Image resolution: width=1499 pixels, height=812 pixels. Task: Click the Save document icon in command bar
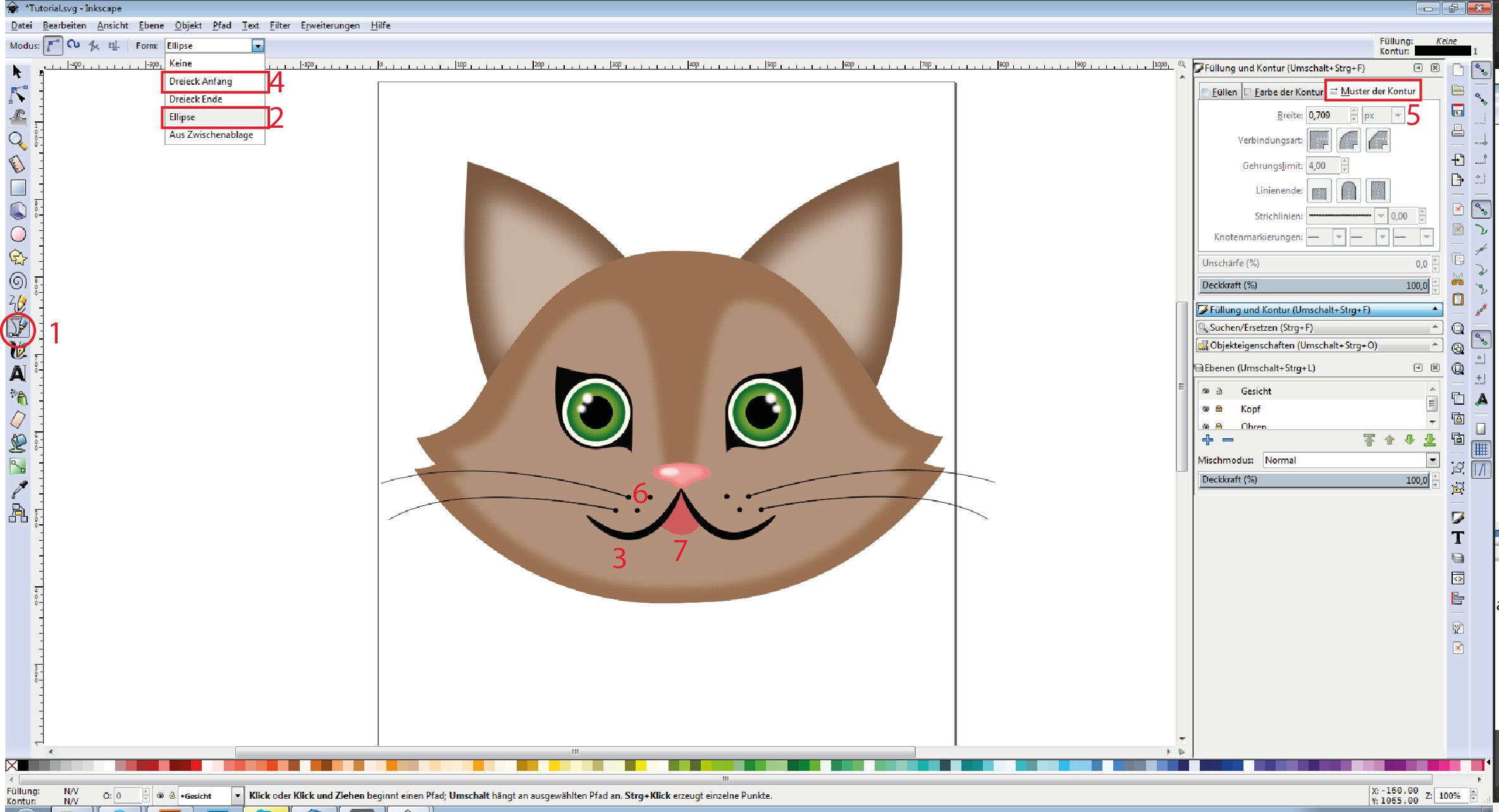pyautogui.click(x=1458, y=110)
